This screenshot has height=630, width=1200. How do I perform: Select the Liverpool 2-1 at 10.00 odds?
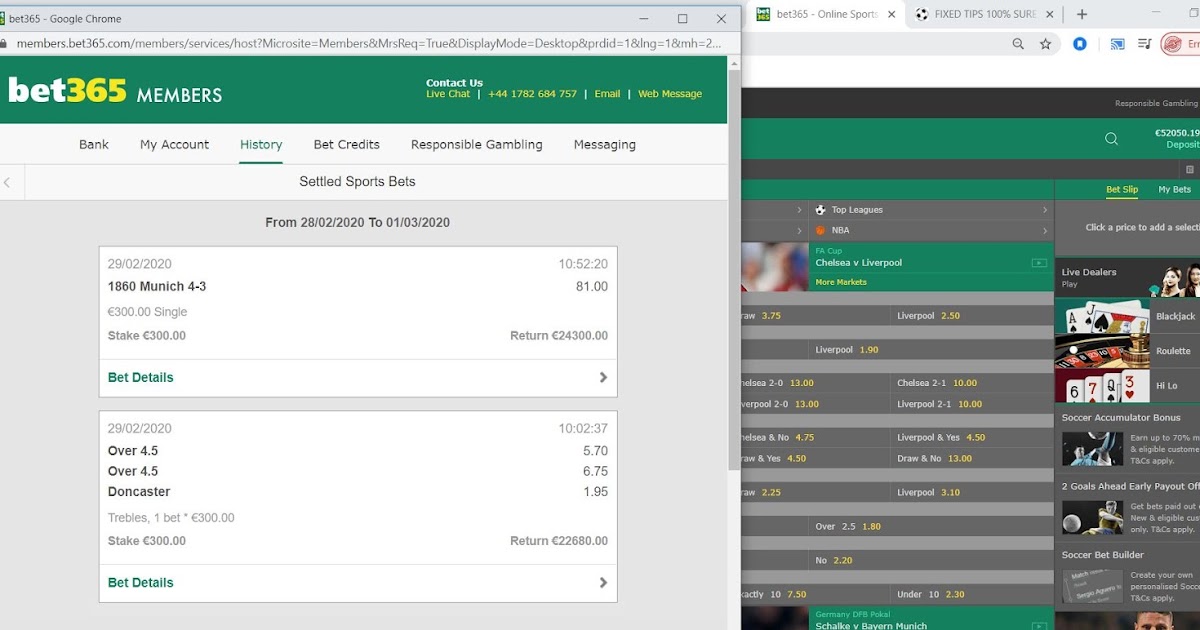(972, 404)
